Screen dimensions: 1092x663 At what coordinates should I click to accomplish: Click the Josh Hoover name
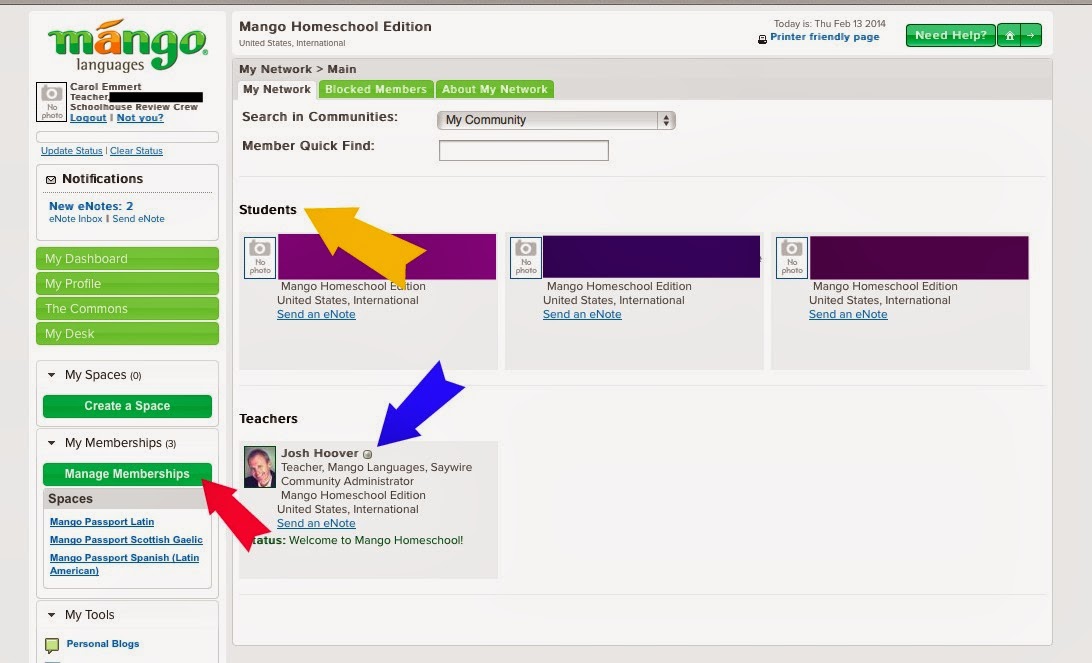click(320, 453)
